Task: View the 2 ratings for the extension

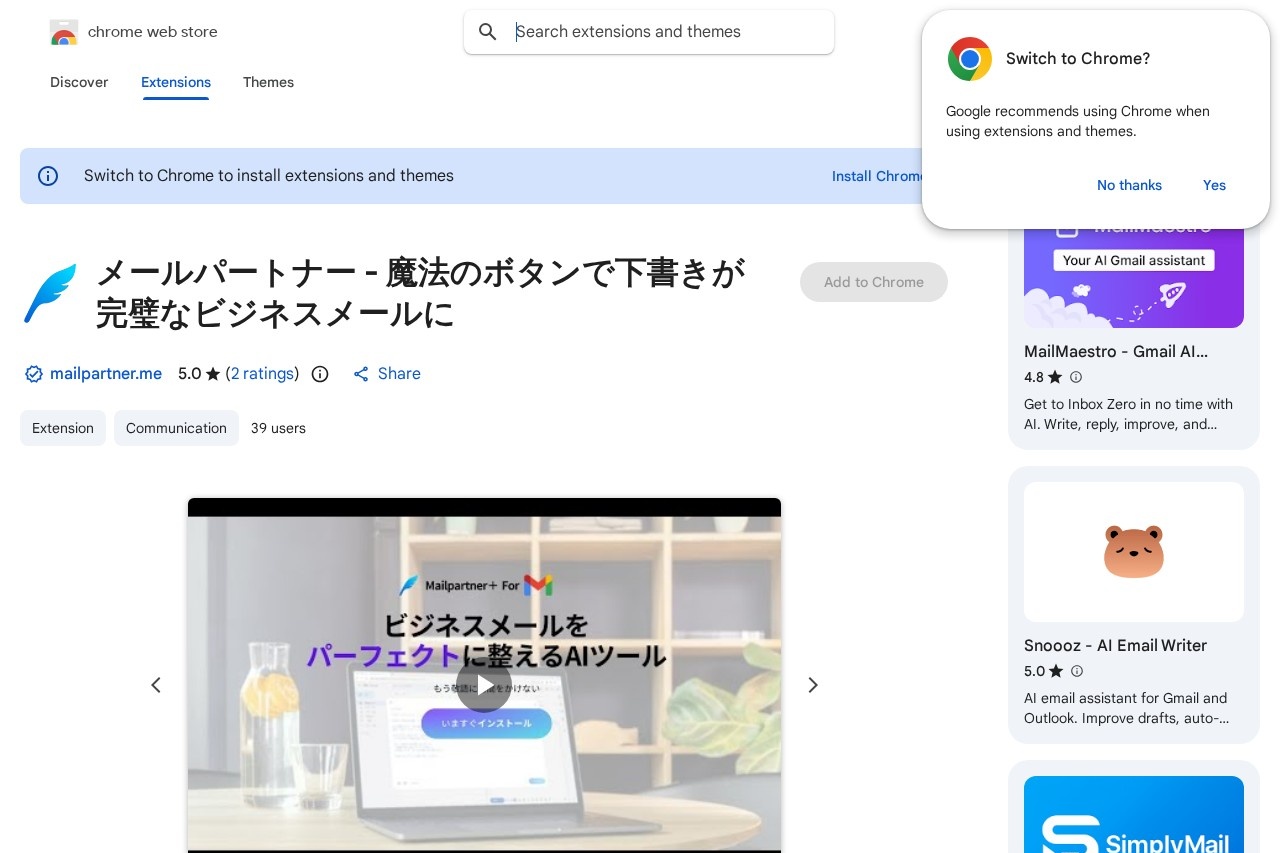Action: tap(263, 374)
